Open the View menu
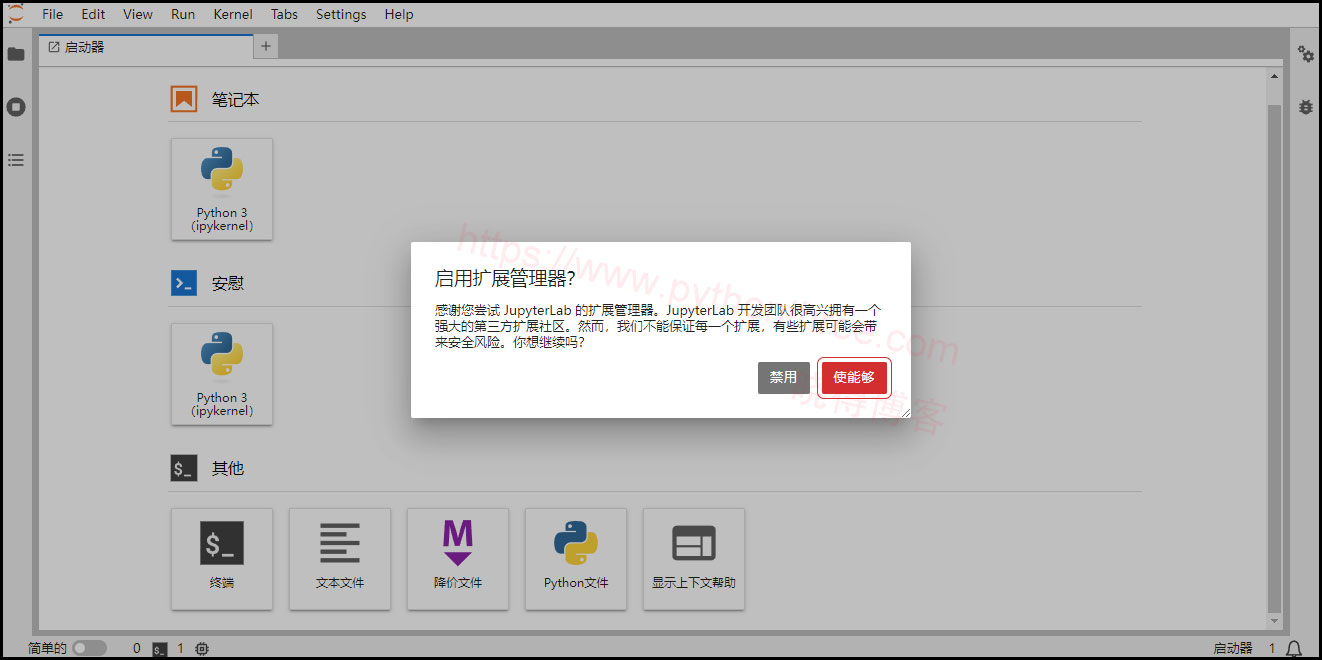 [x=138, y=14]
